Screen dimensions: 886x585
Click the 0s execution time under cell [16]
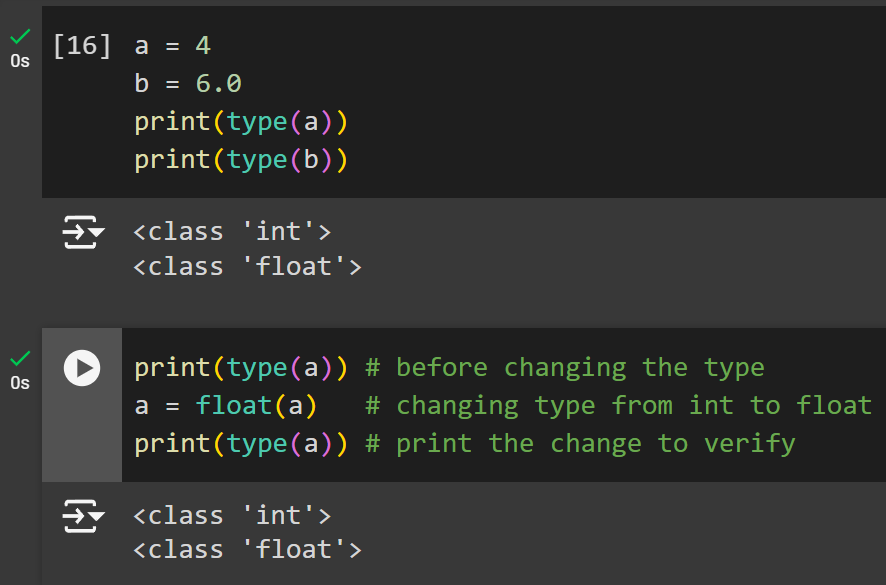(x=20, y=61)
